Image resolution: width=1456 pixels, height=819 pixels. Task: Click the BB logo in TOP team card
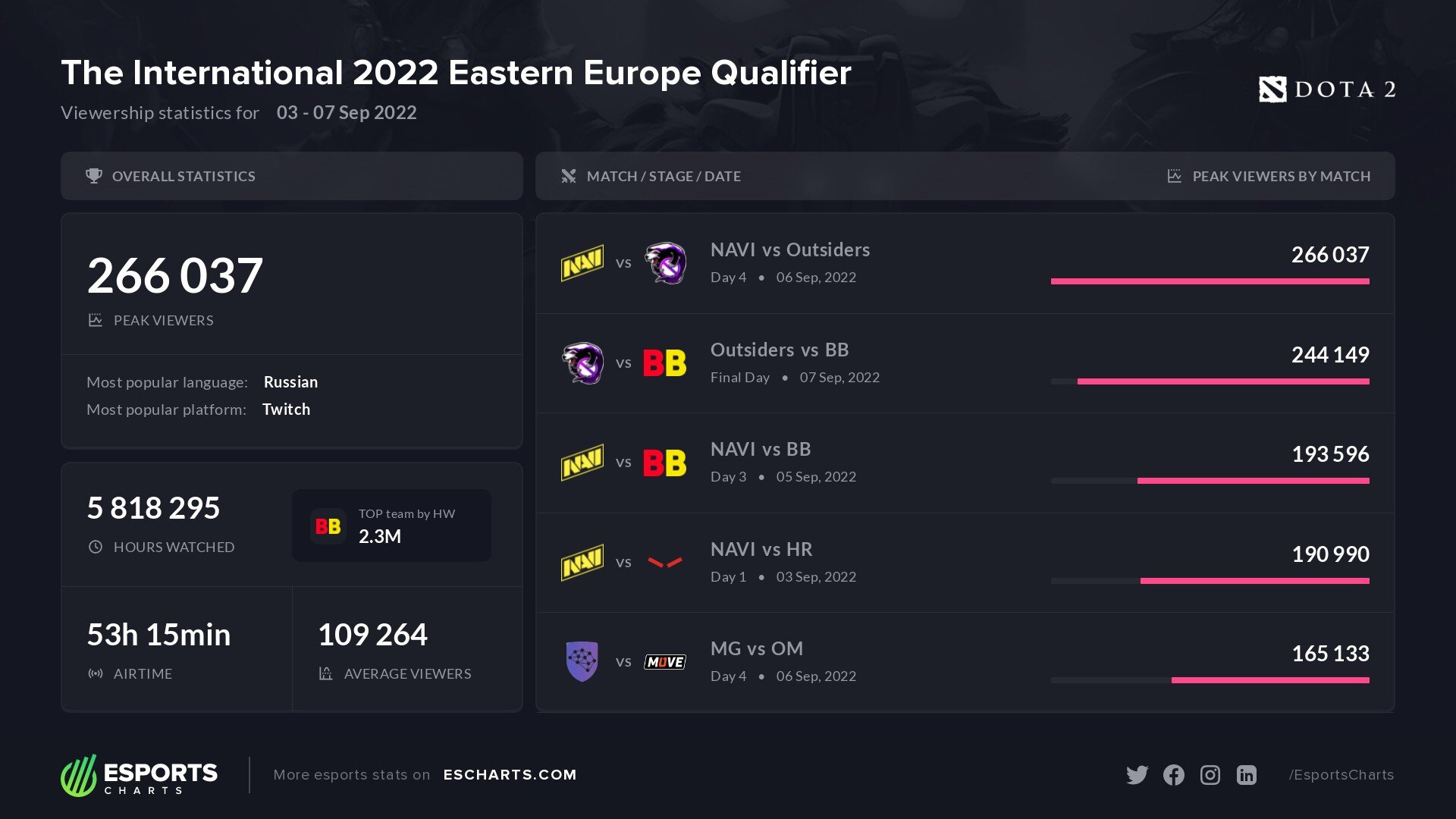point(328,526)
